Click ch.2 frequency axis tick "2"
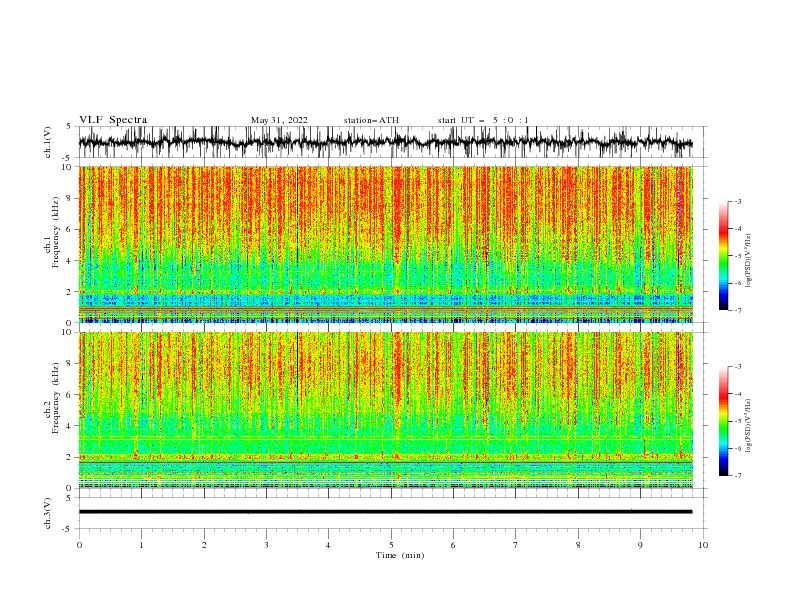Viewport: 792px width, 612px height. click(x=69, y=457)
